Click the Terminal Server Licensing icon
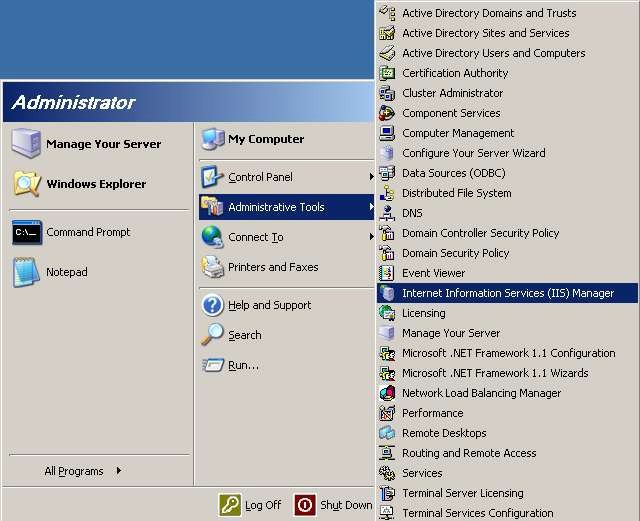640x521 pixels. pos(387,493)
